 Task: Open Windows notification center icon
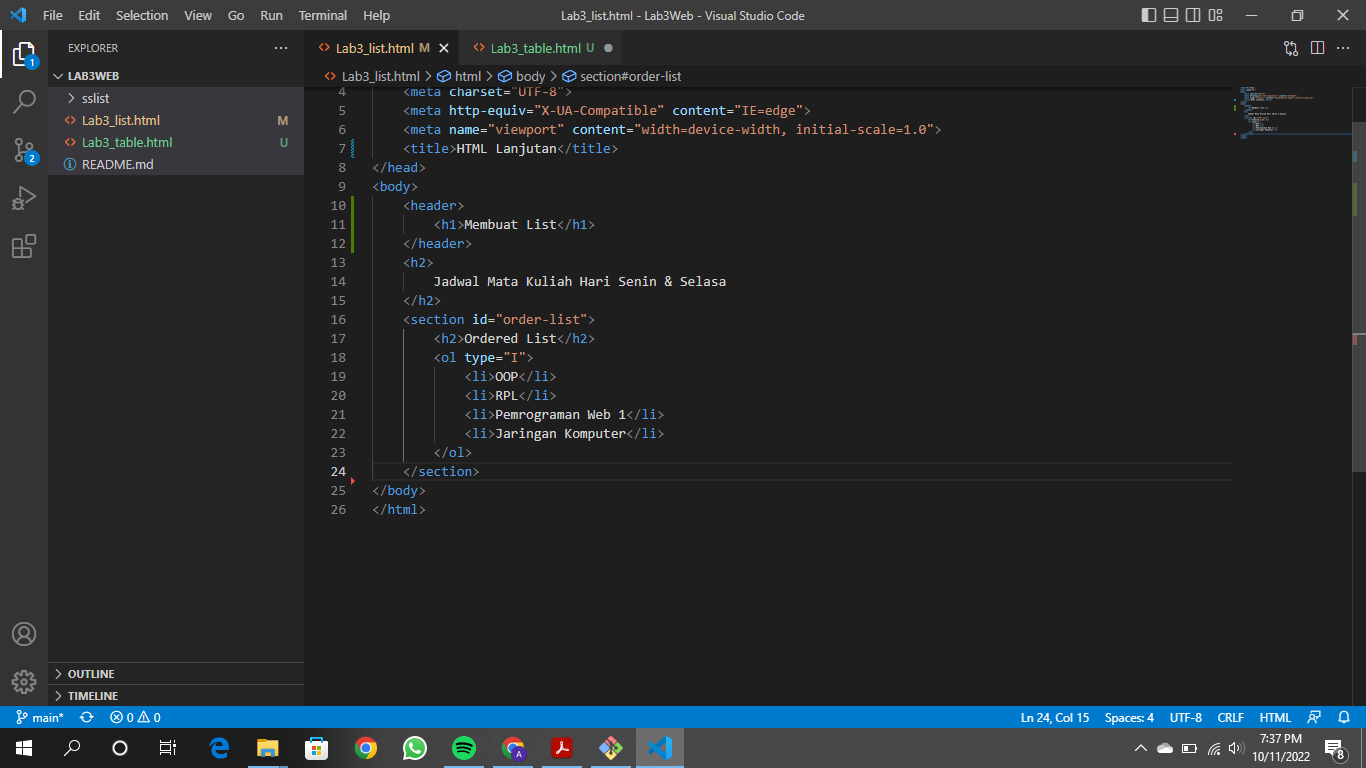(x=1335, y=748)
